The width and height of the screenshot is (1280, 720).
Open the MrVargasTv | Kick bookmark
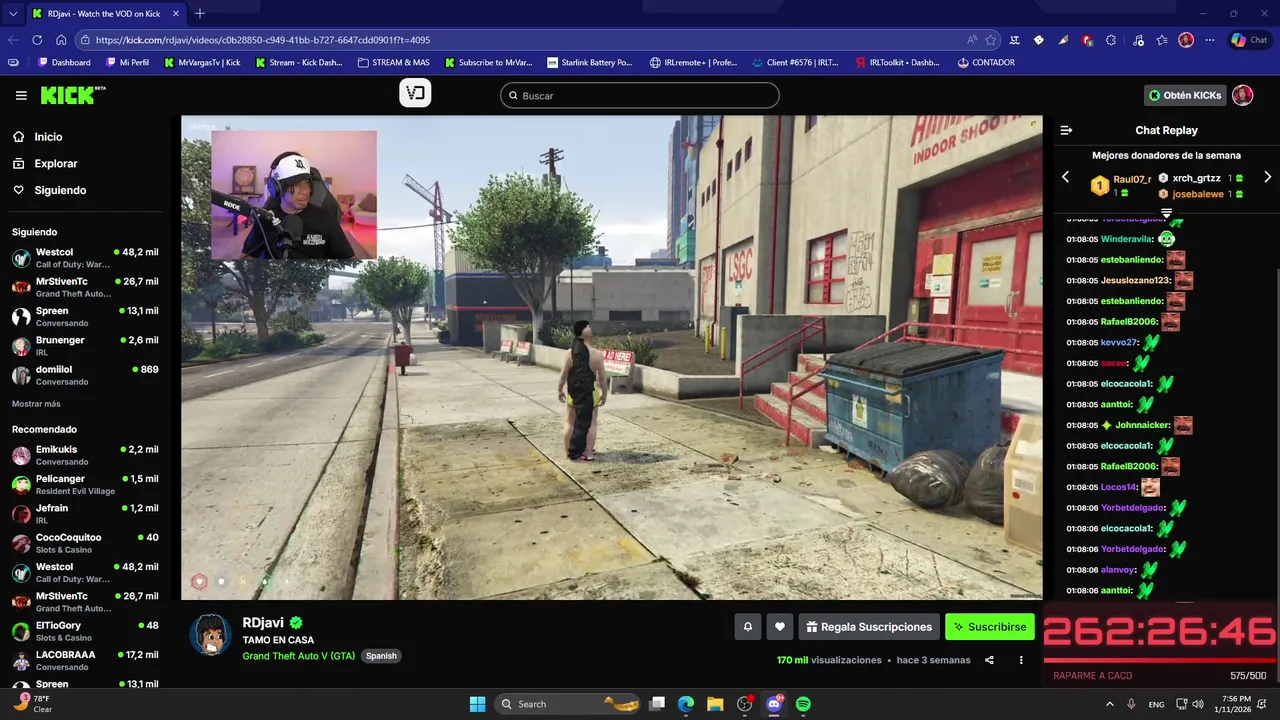click(202, 62)
